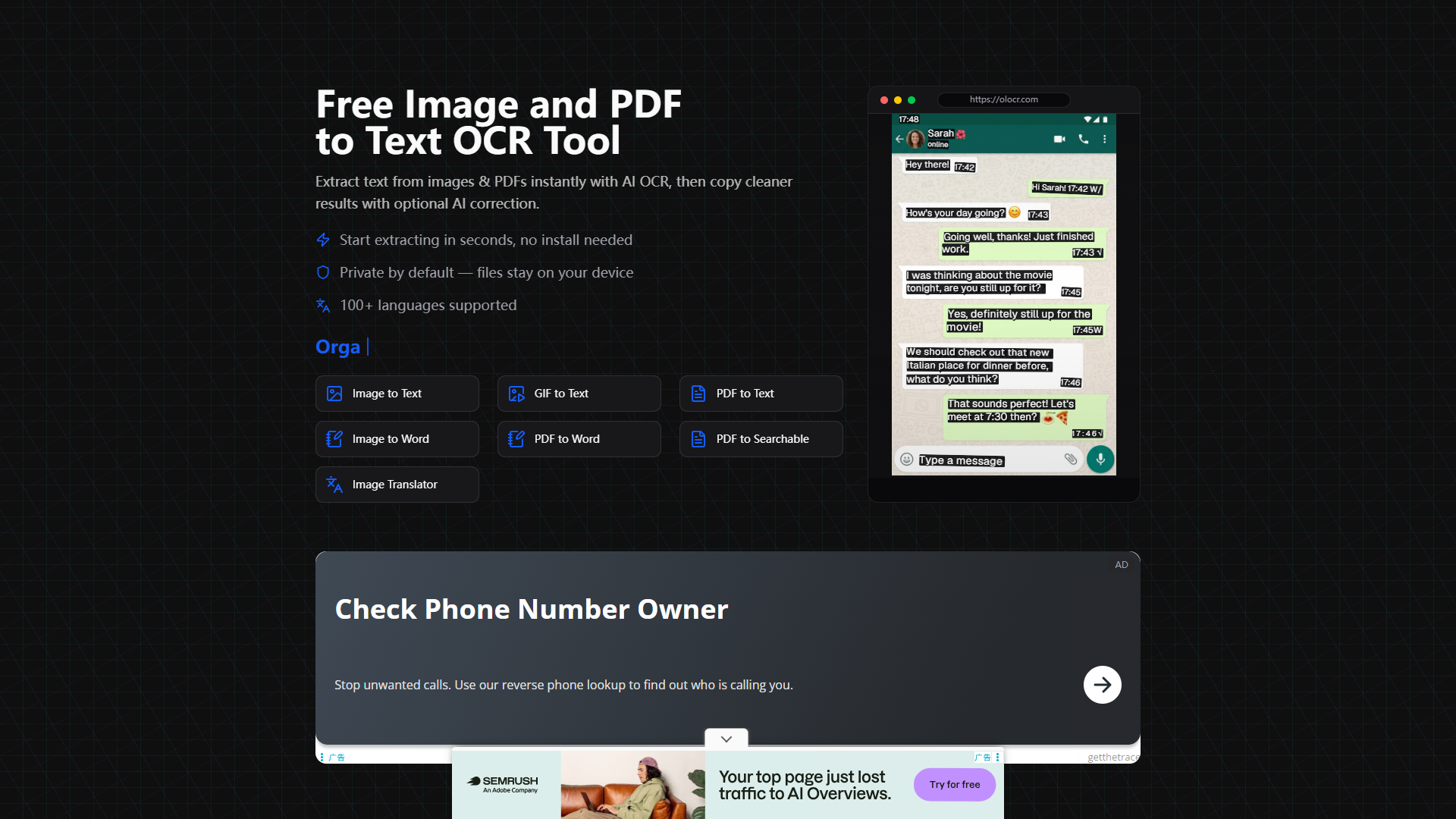Screen dimensions: 1456x819
Task: Click the Semrush ad photo of person on couch
Action: (x=633, y=784)
